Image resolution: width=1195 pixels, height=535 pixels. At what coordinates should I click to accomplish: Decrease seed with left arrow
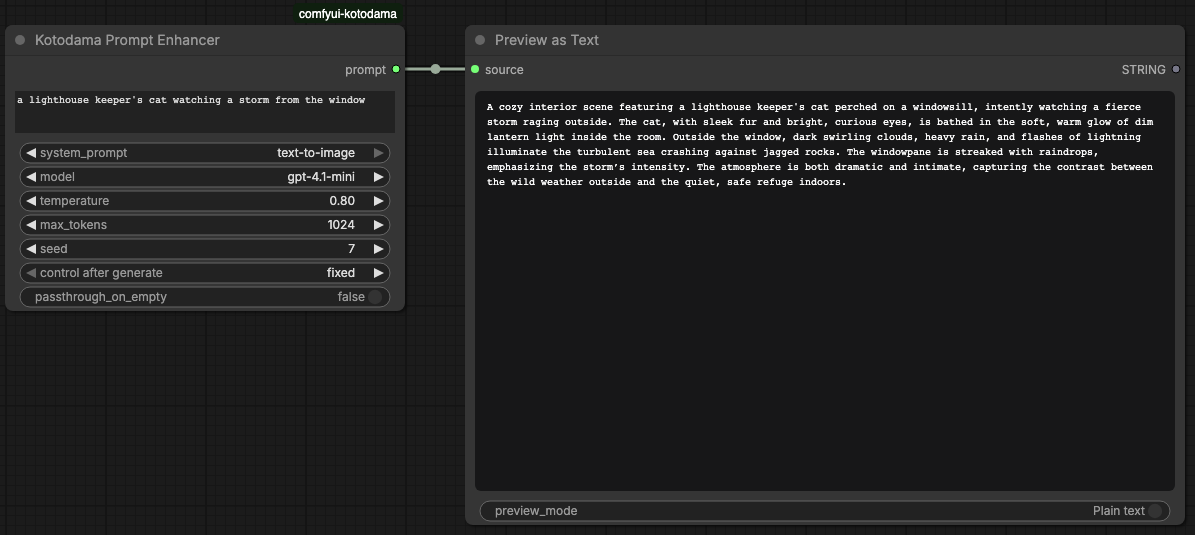point(30,249)
